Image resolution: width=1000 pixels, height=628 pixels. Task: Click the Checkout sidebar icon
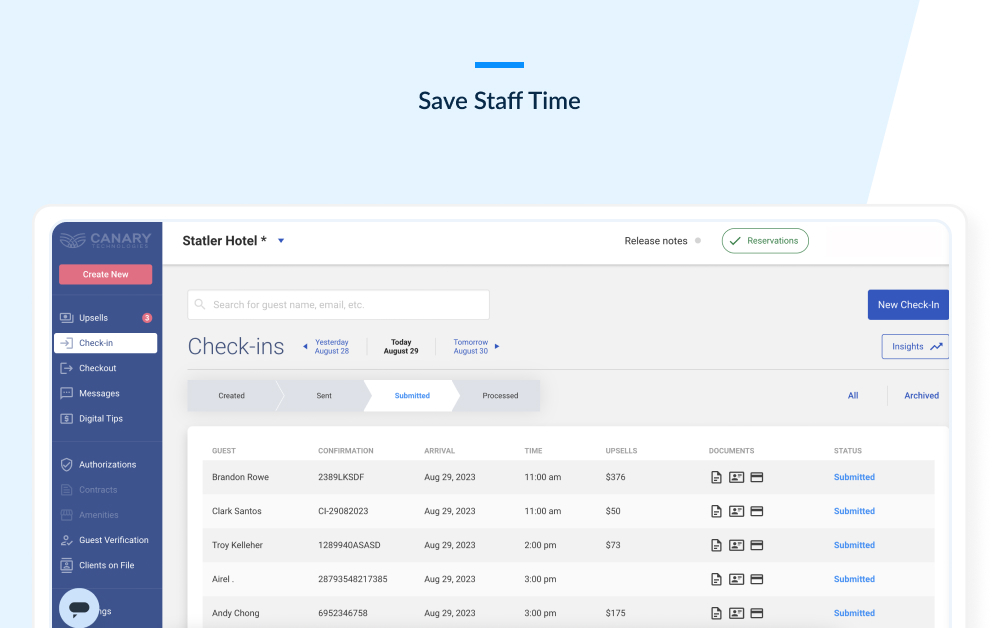click(x=67, y=368)
